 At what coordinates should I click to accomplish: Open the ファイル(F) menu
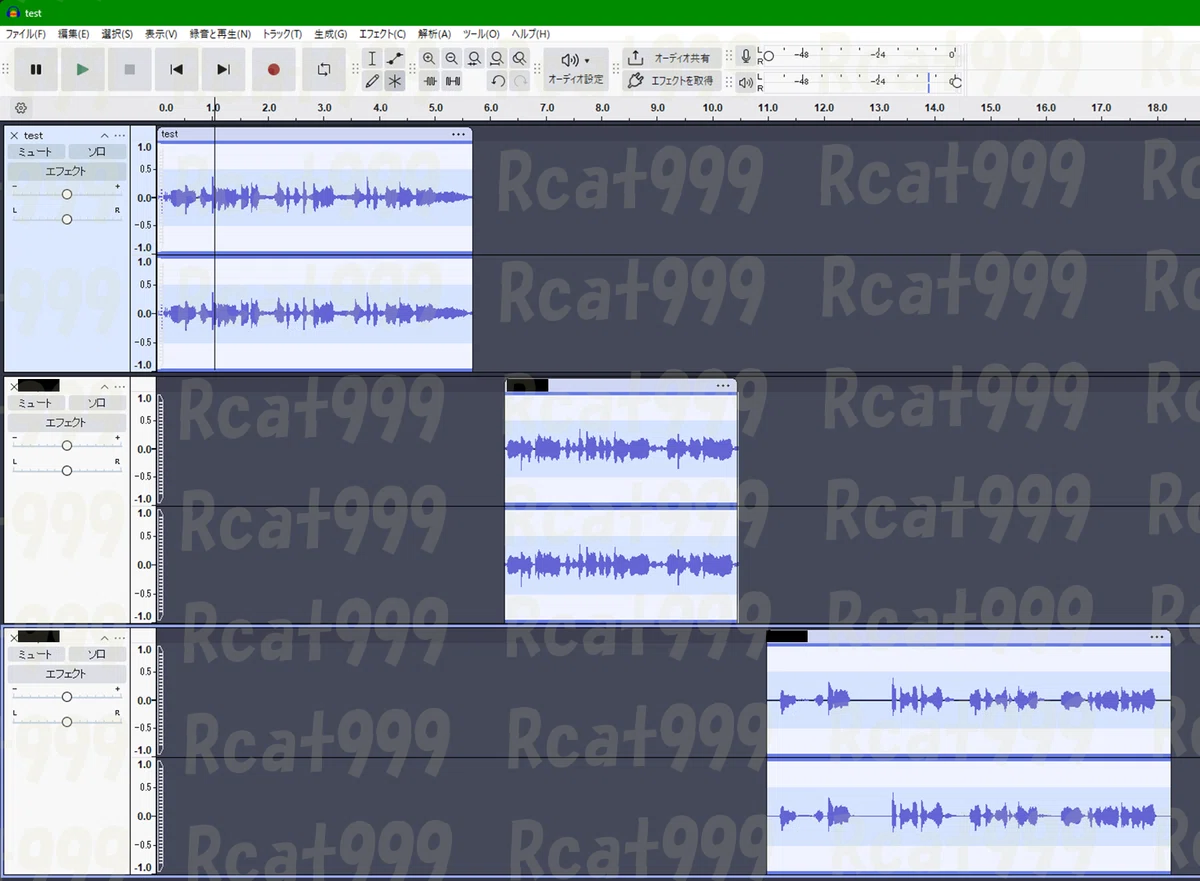[26, 34]
